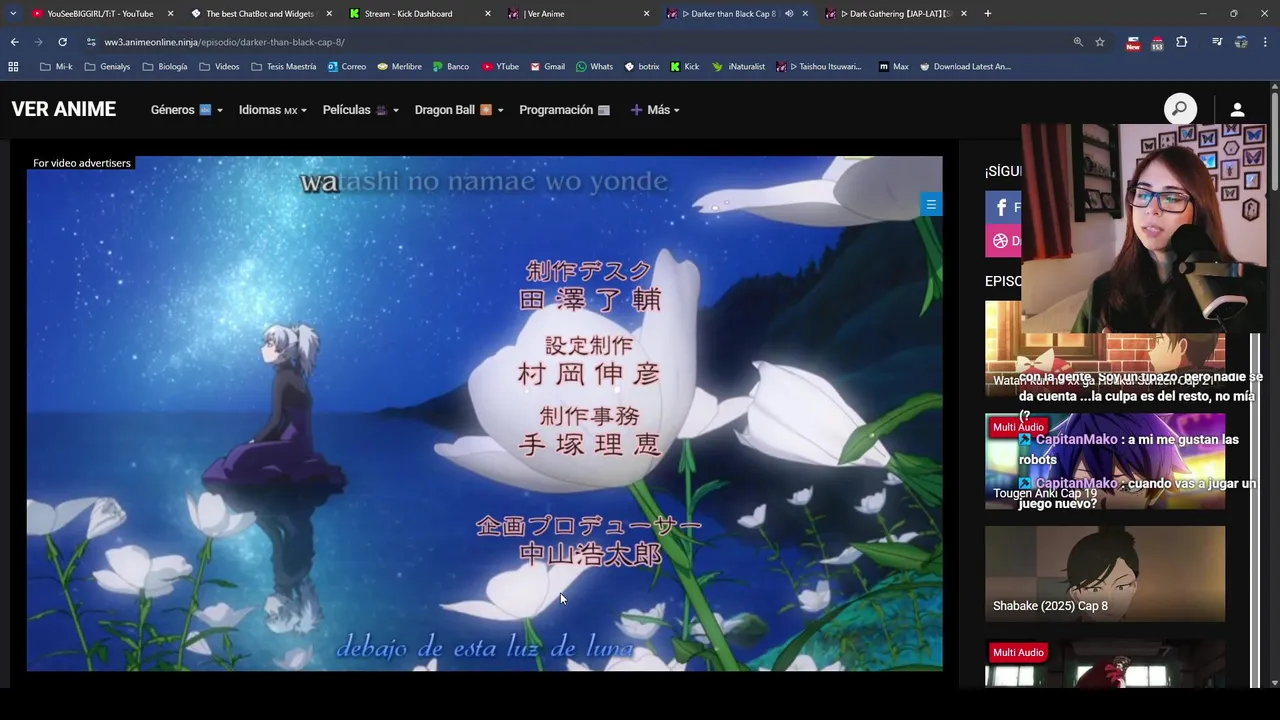Open the apps grid in bookmarks bar

[13, 67]
